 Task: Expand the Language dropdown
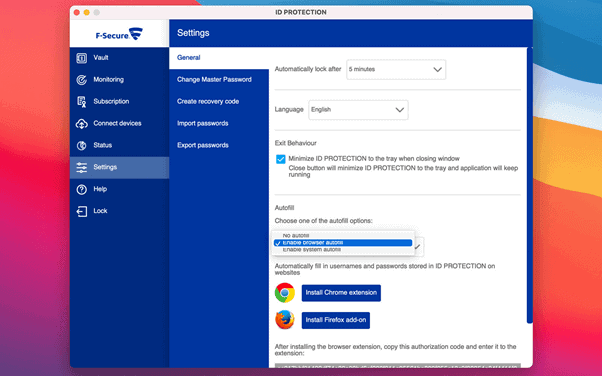pyautogui.click(x=358, y=110)
